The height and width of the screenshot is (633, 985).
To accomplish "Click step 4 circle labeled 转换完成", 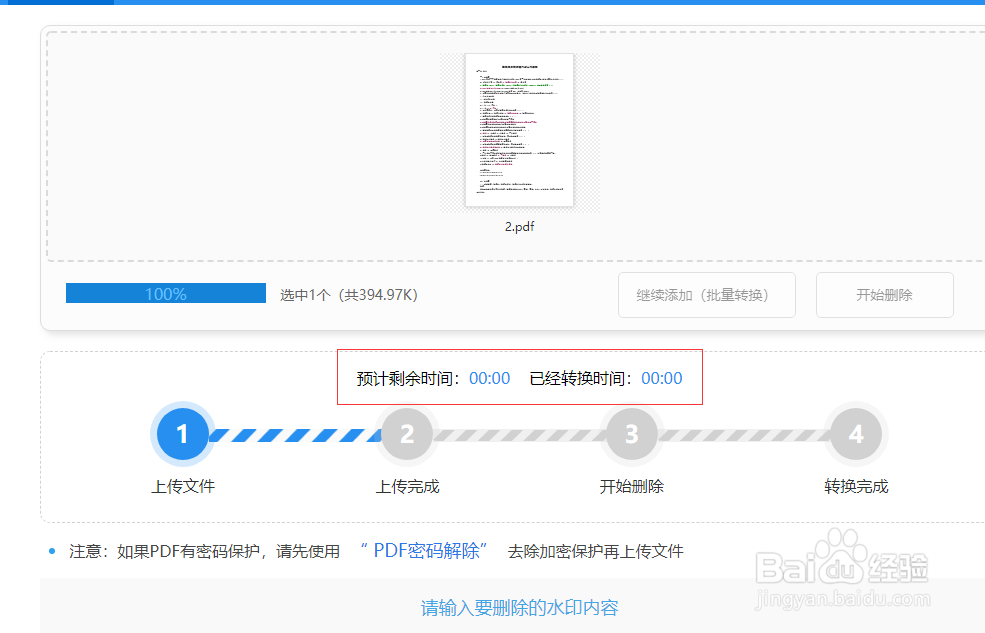I will [855, 434].
